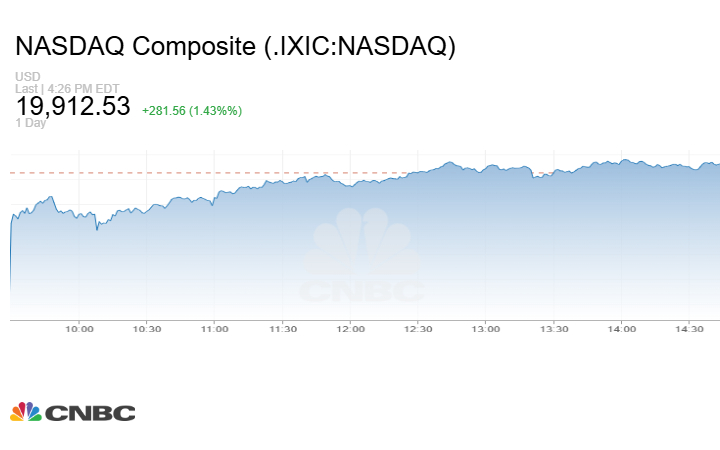Select the 11:30 time axis marker
This screenshot has height=450, width=720.
pyautogui.click(x=283, y=329)
